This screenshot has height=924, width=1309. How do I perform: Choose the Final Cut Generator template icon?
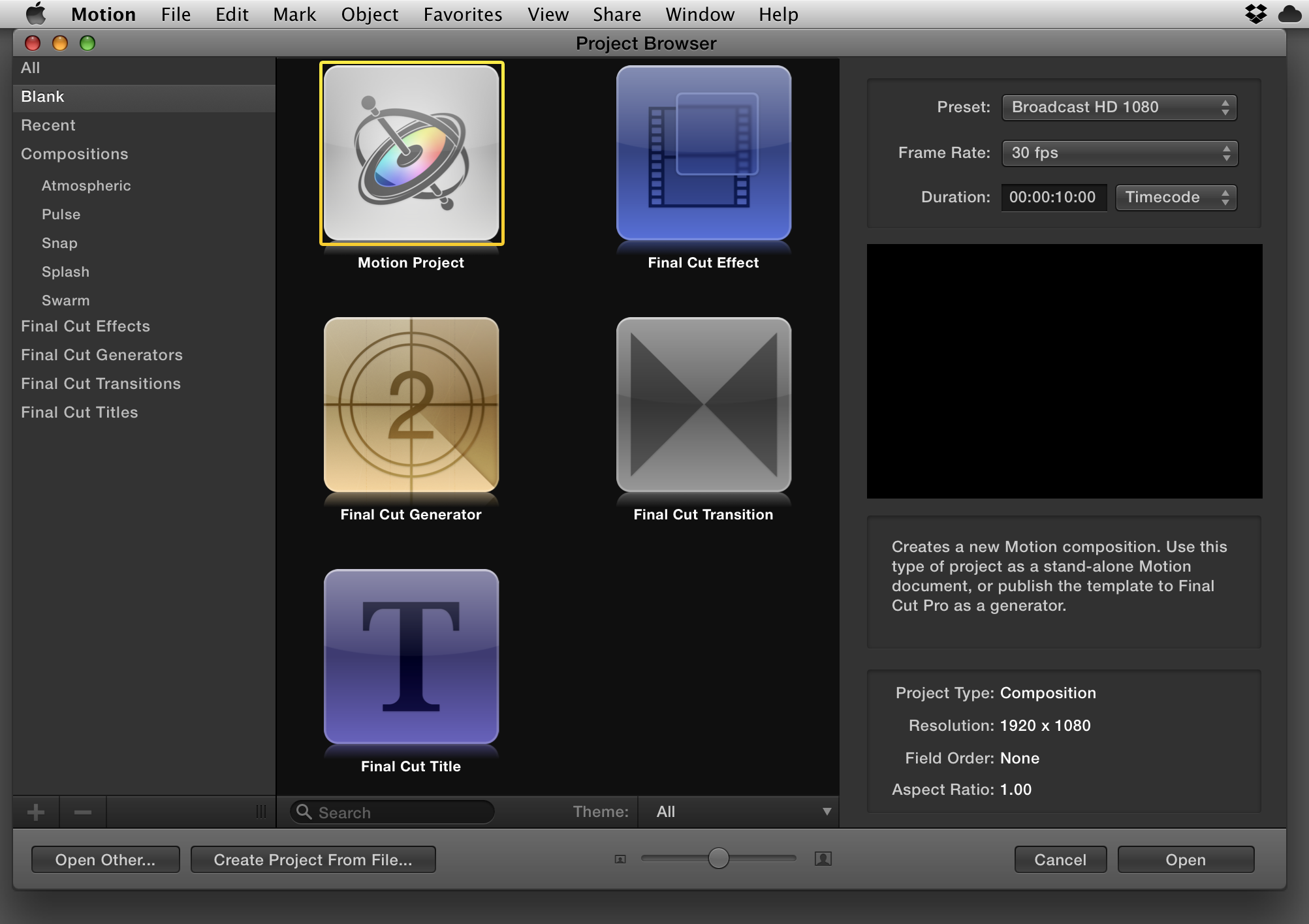411,405
